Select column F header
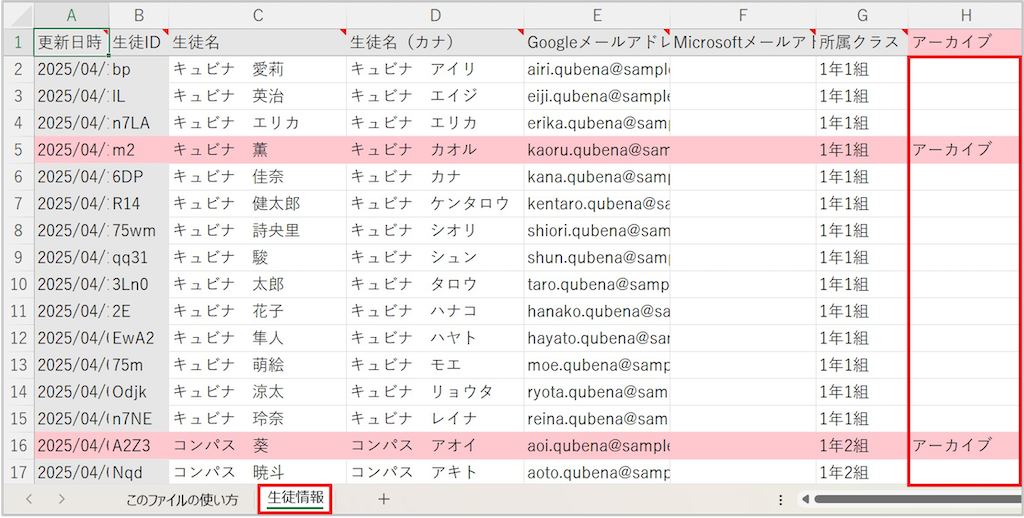 (743, 15)
